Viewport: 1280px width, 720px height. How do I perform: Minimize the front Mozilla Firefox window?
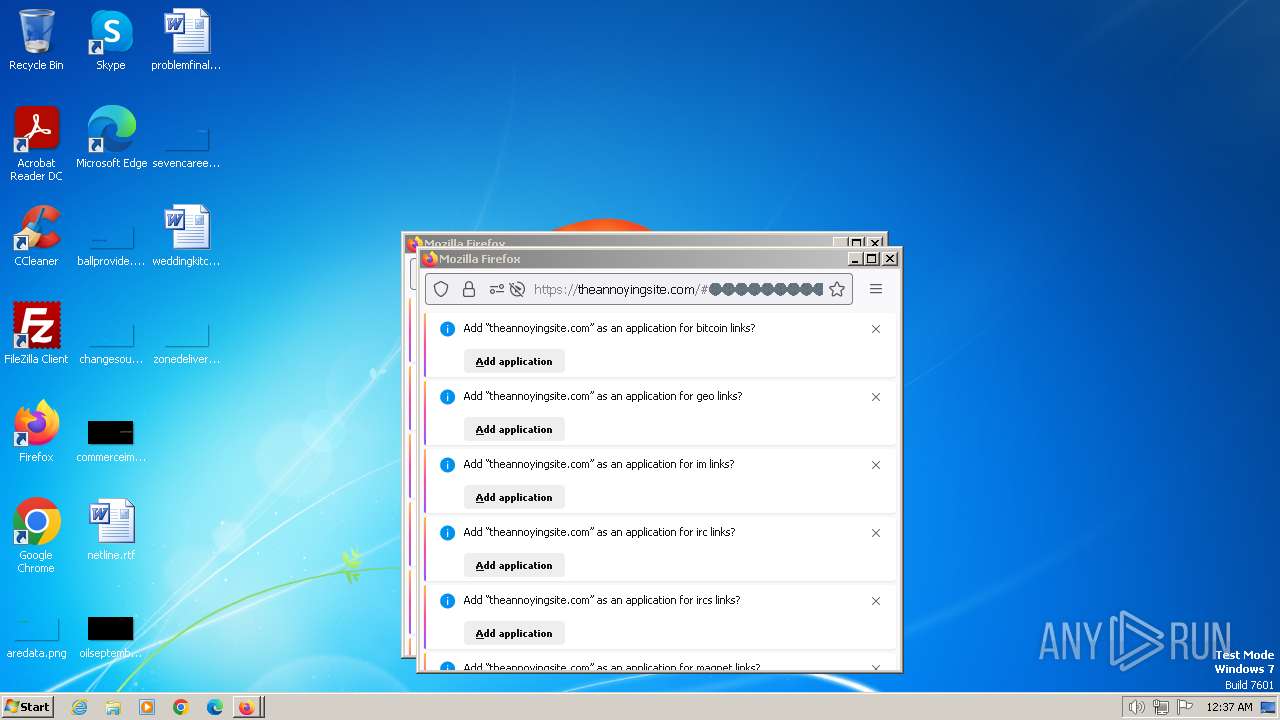coord(856,258)
